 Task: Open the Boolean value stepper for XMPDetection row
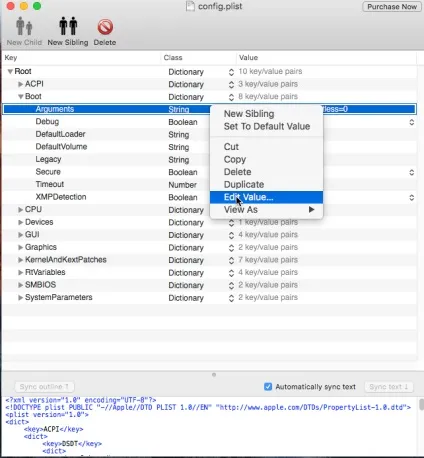click(x=412, y=198)
